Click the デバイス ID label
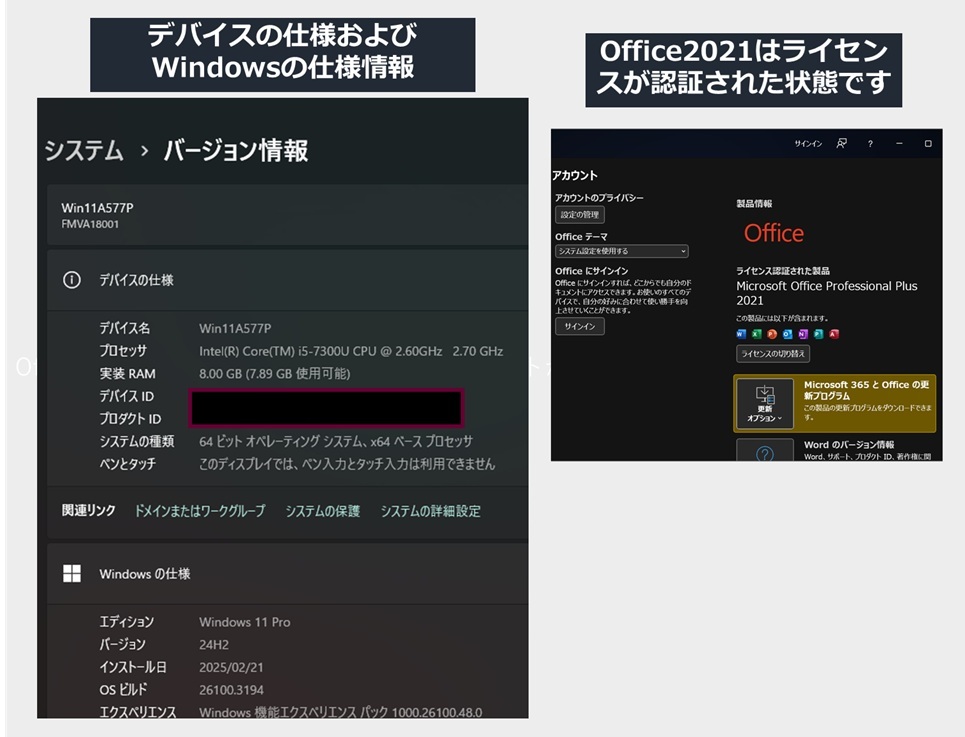This screenshot has height=737, width=965. 127,396
